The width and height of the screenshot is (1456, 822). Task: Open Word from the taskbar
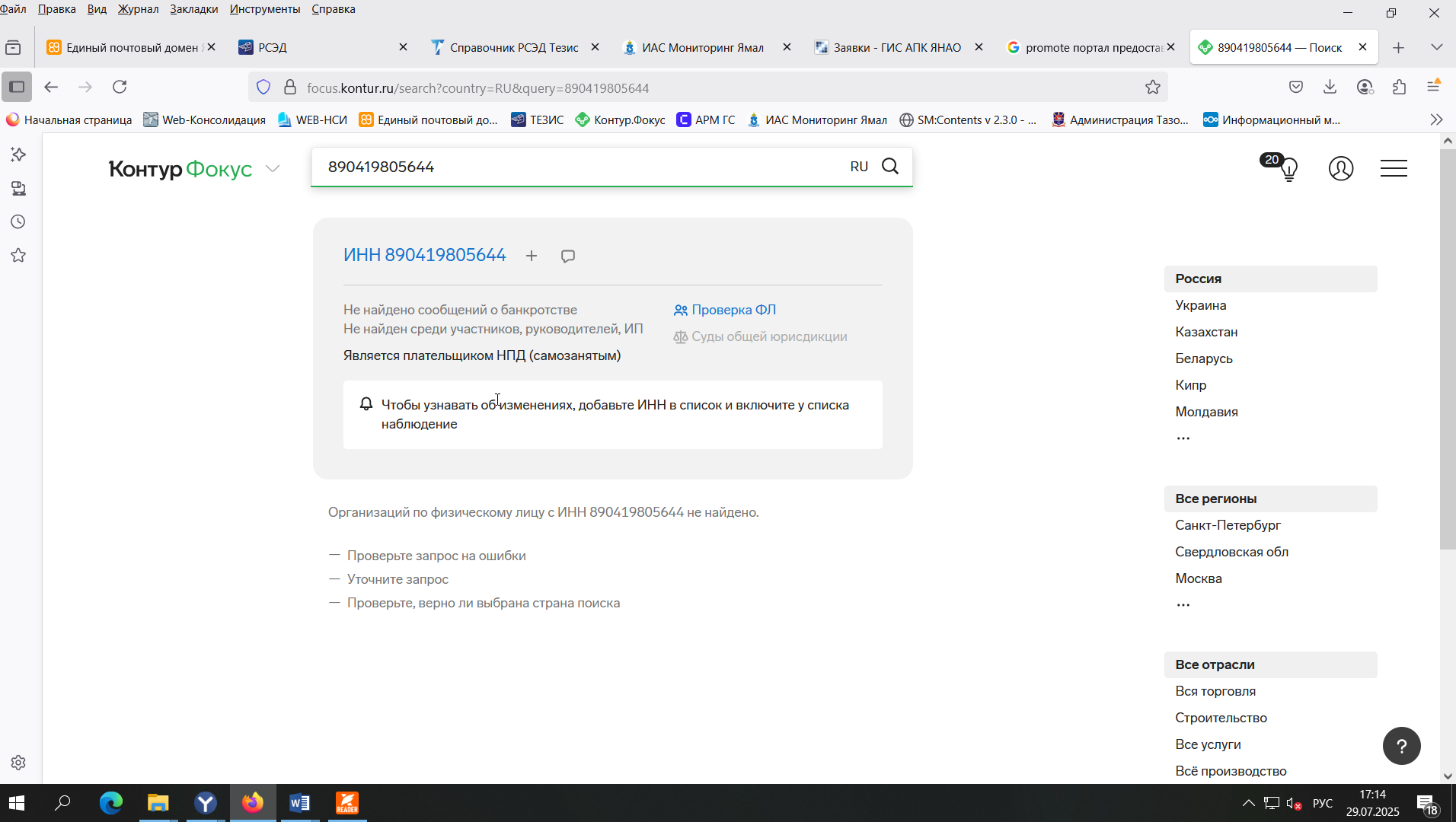pos(299,803)
